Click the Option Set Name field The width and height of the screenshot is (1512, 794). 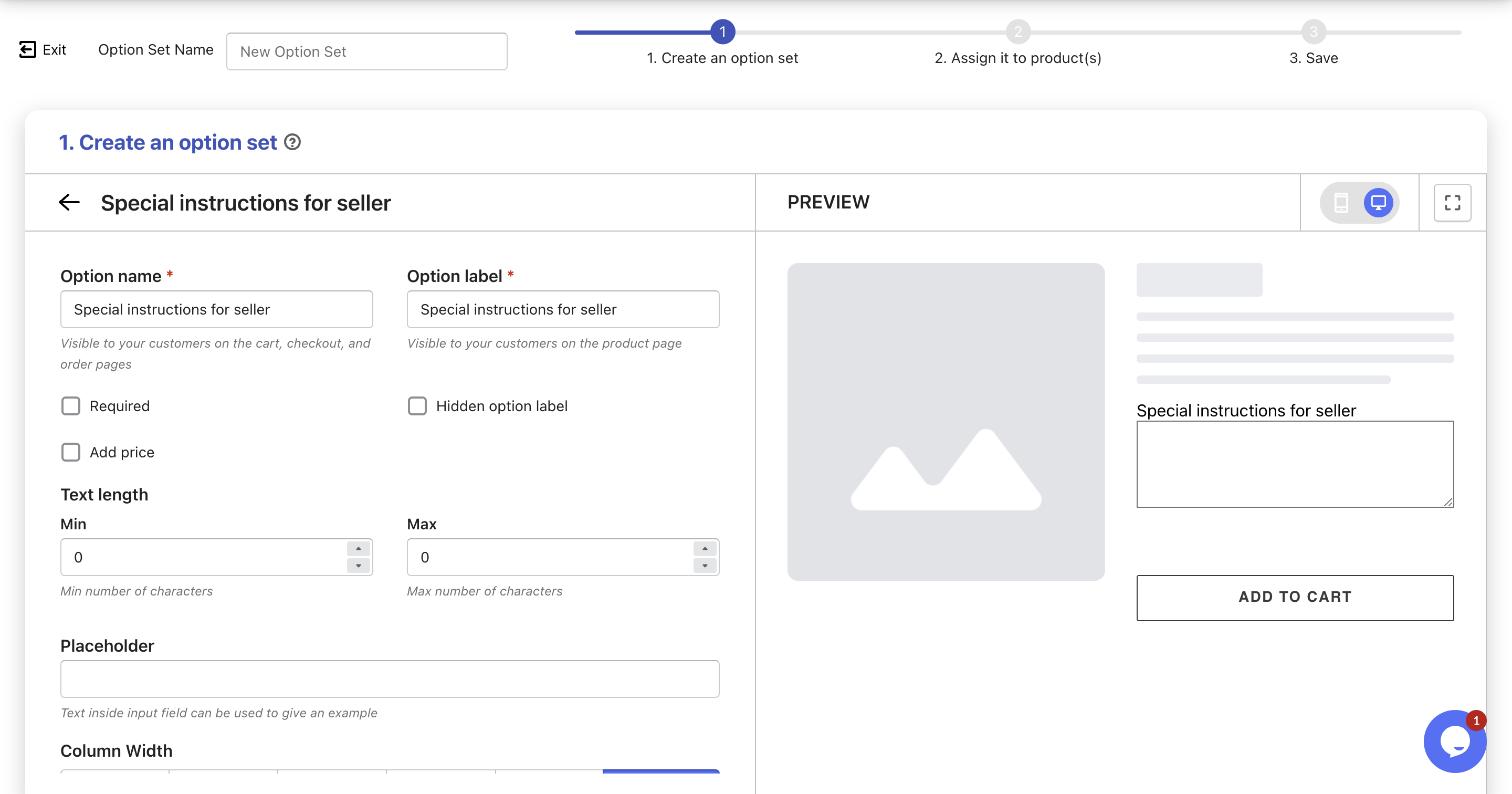click(367, 51)
